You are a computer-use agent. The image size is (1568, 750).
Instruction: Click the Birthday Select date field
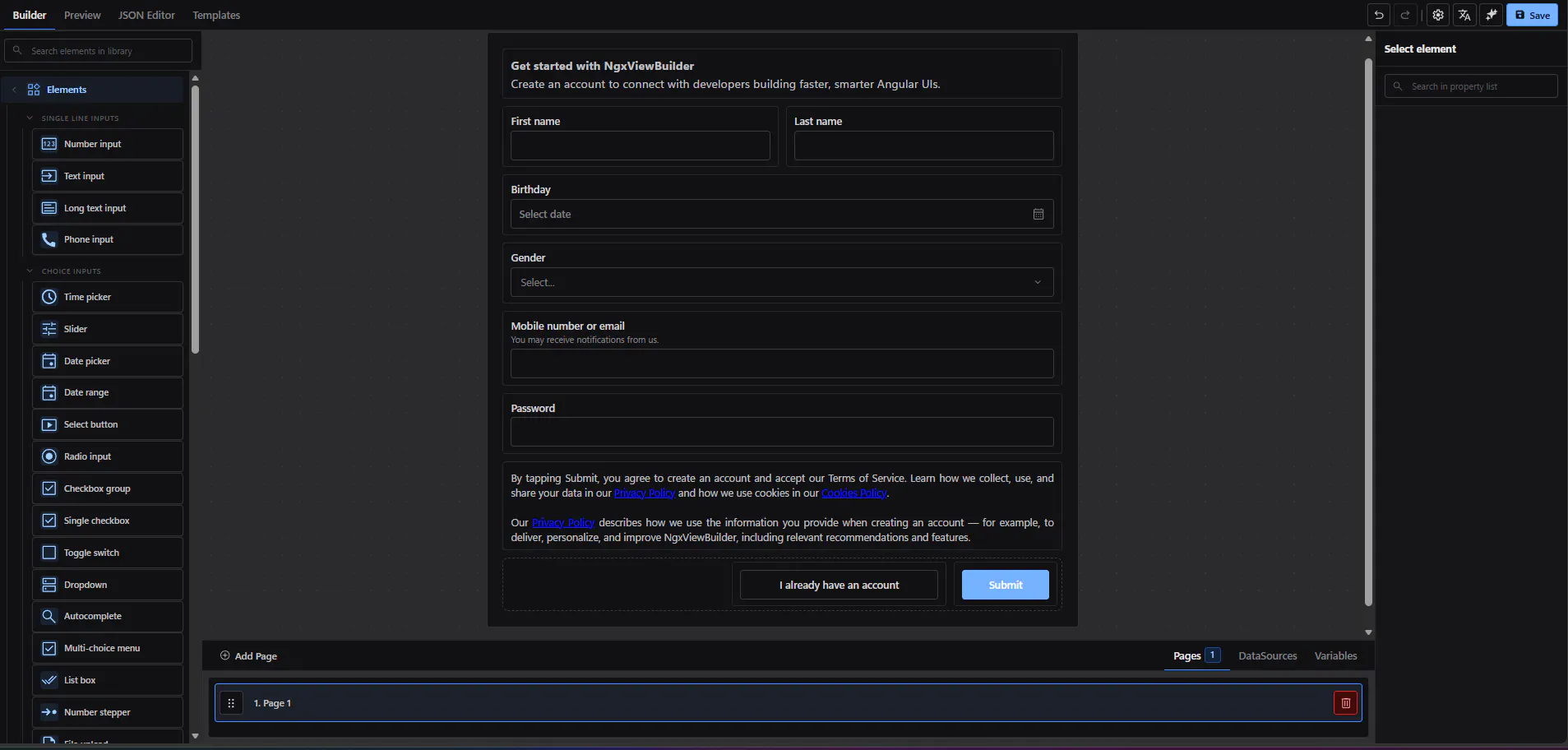[x=782, y=214]
